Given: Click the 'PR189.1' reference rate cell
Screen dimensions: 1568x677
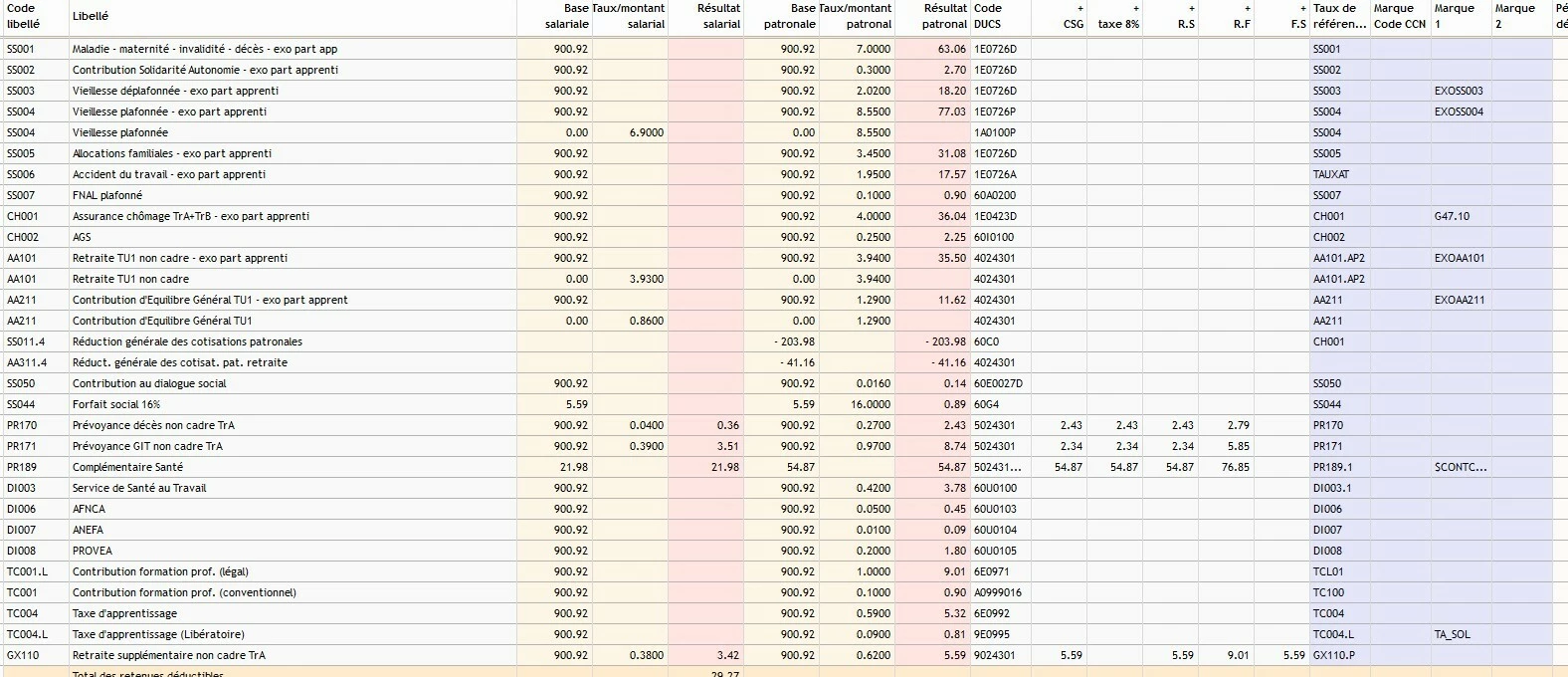Looking at the screenshot, I should click(x=1339, y=467).
